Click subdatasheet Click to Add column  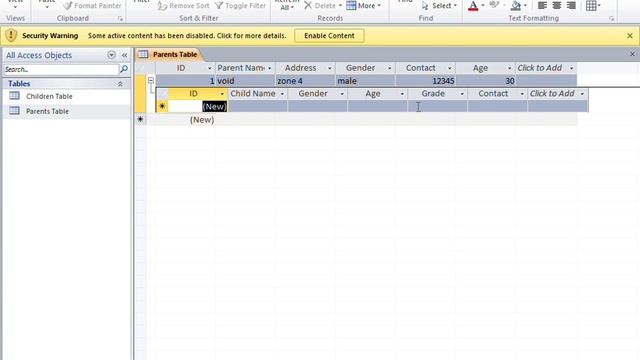tap(558, 93)
